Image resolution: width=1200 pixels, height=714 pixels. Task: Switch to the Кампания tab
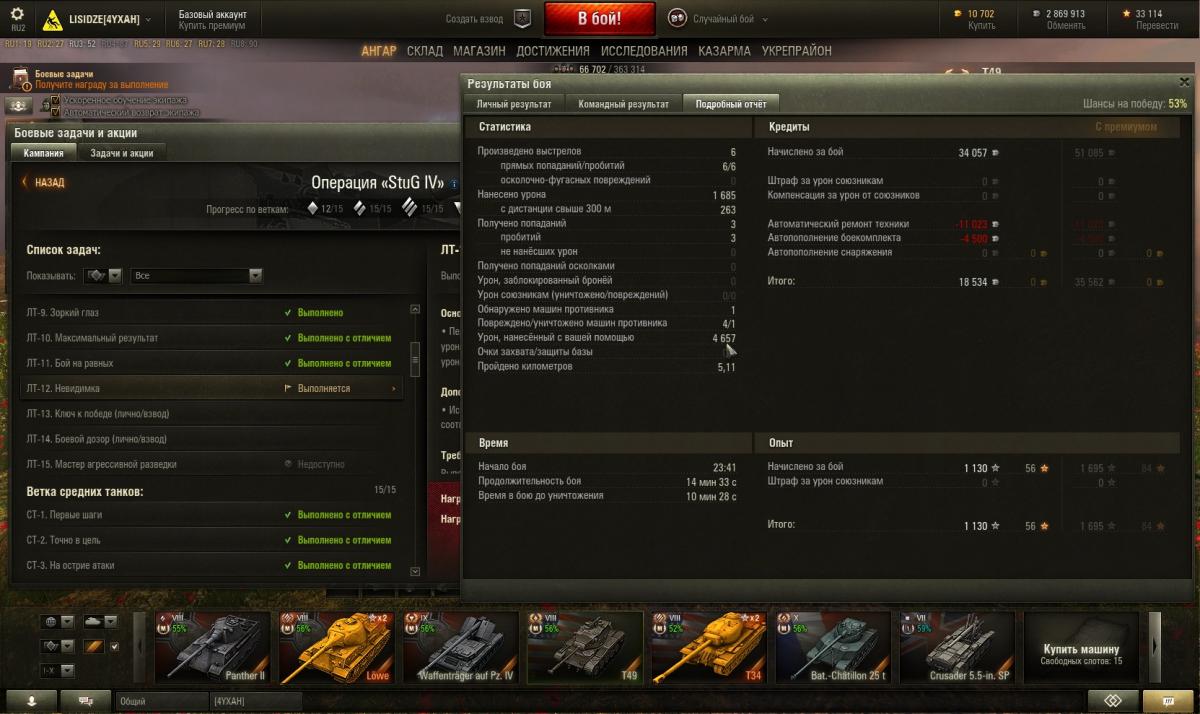(x=44, y=153)
